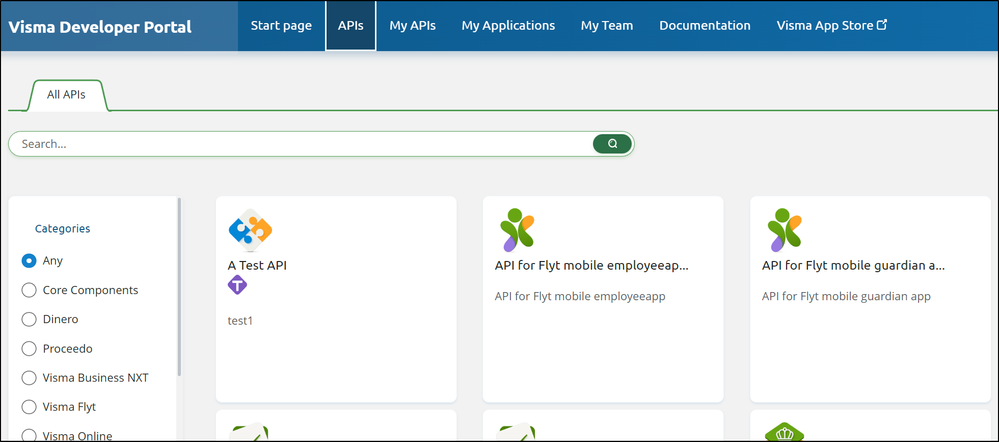
Task: Open API for Flyt mobile employeeap... title
Action: coord(591,266)
